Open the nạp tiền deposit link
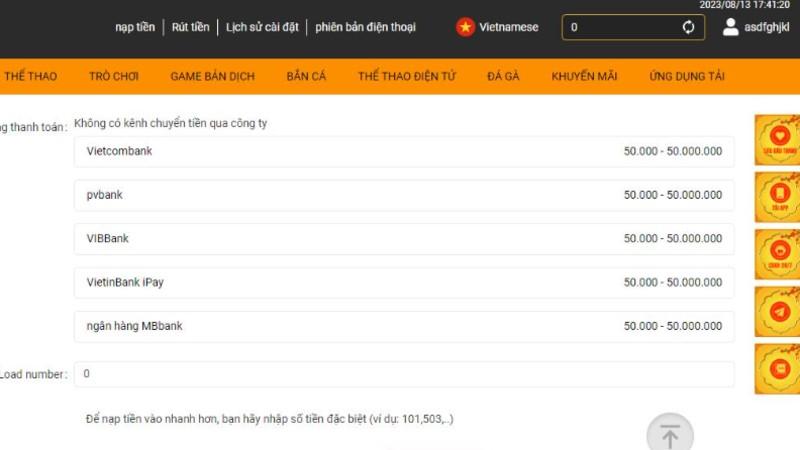This screenshot has height=450, width=800. pyautogui.click(x=135, y=27)
